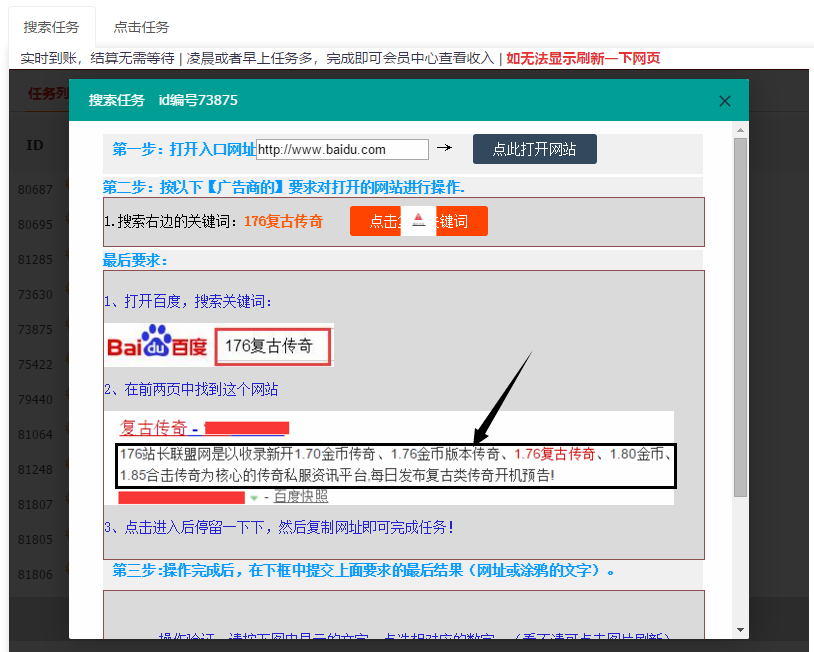Click the red notice 如无法显示刷新一下网页
This screenshot has width=814, height=652.
coord(583,58)
